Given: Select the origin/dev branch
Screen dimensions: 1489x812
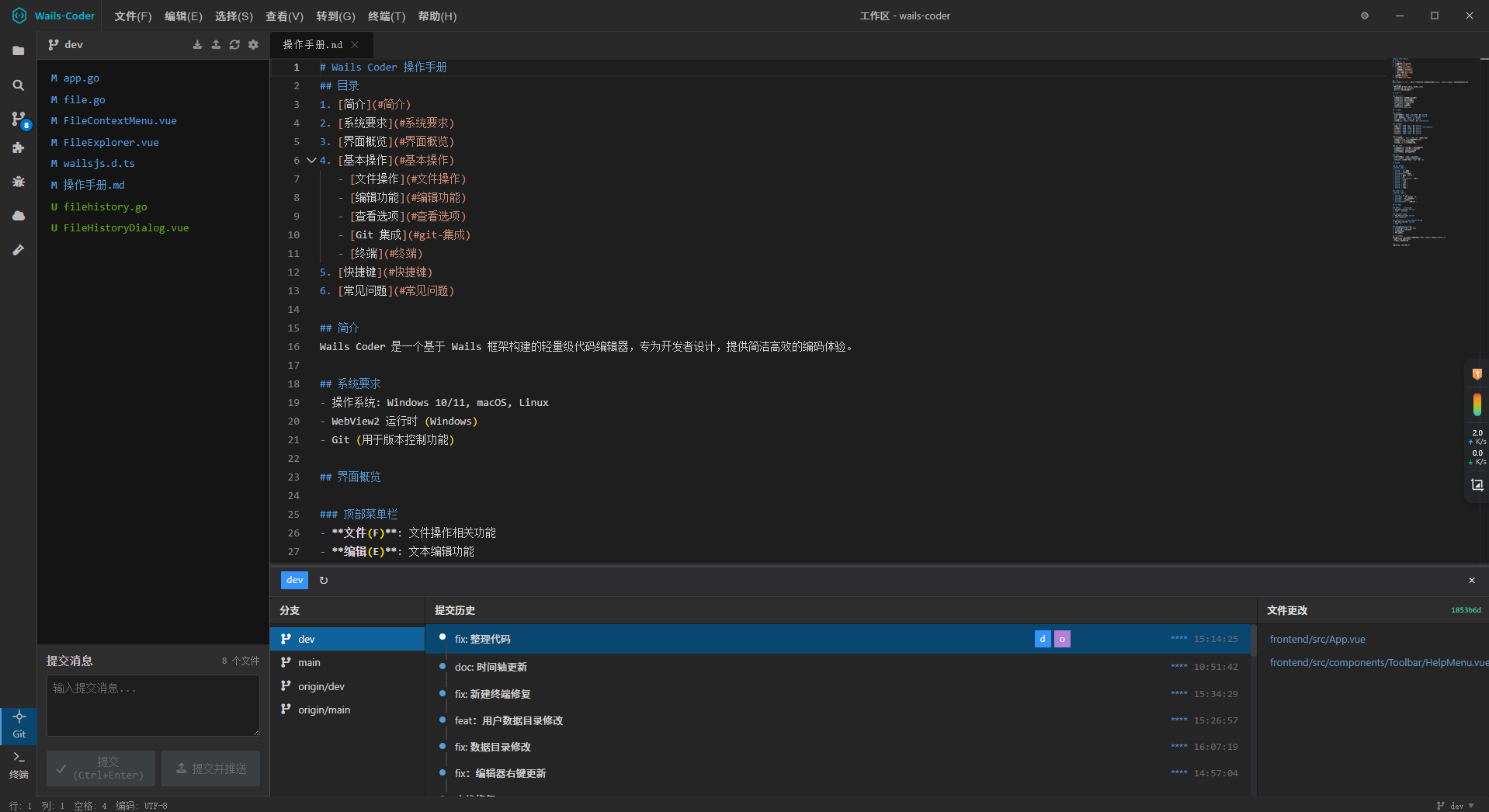Looking at the screenshot, I should tap(347, 686).
